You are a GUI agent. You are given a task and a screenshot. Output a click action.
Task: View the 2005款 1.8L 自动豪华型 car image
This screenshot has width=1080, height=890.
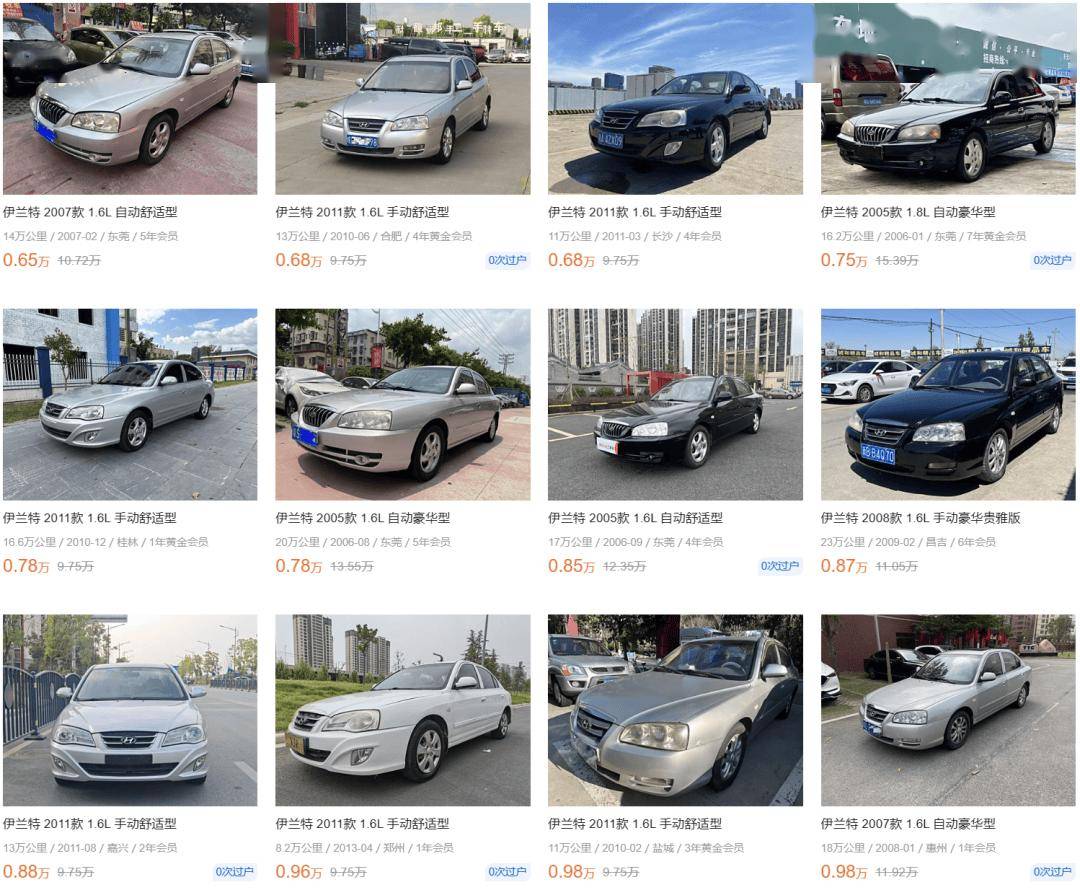(x=948, y=99)
